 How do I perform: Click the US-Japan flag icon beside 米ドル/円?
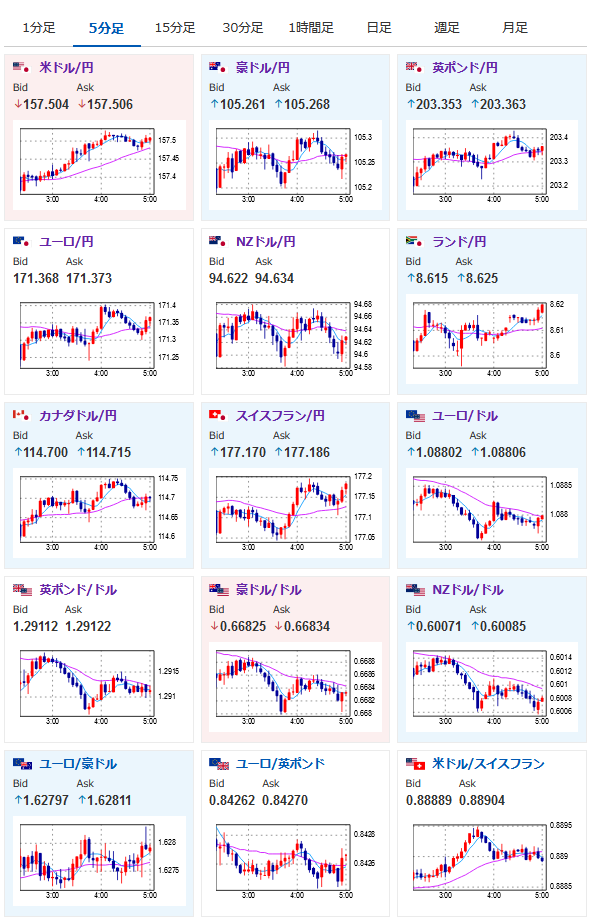(21, 67)
